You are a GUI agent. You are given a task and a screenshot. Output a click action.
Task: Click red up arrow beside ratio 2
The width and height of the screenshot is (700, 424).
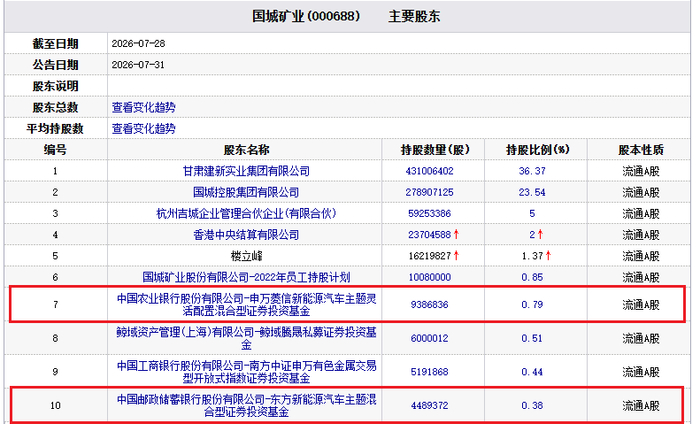(x=540, y=234)
